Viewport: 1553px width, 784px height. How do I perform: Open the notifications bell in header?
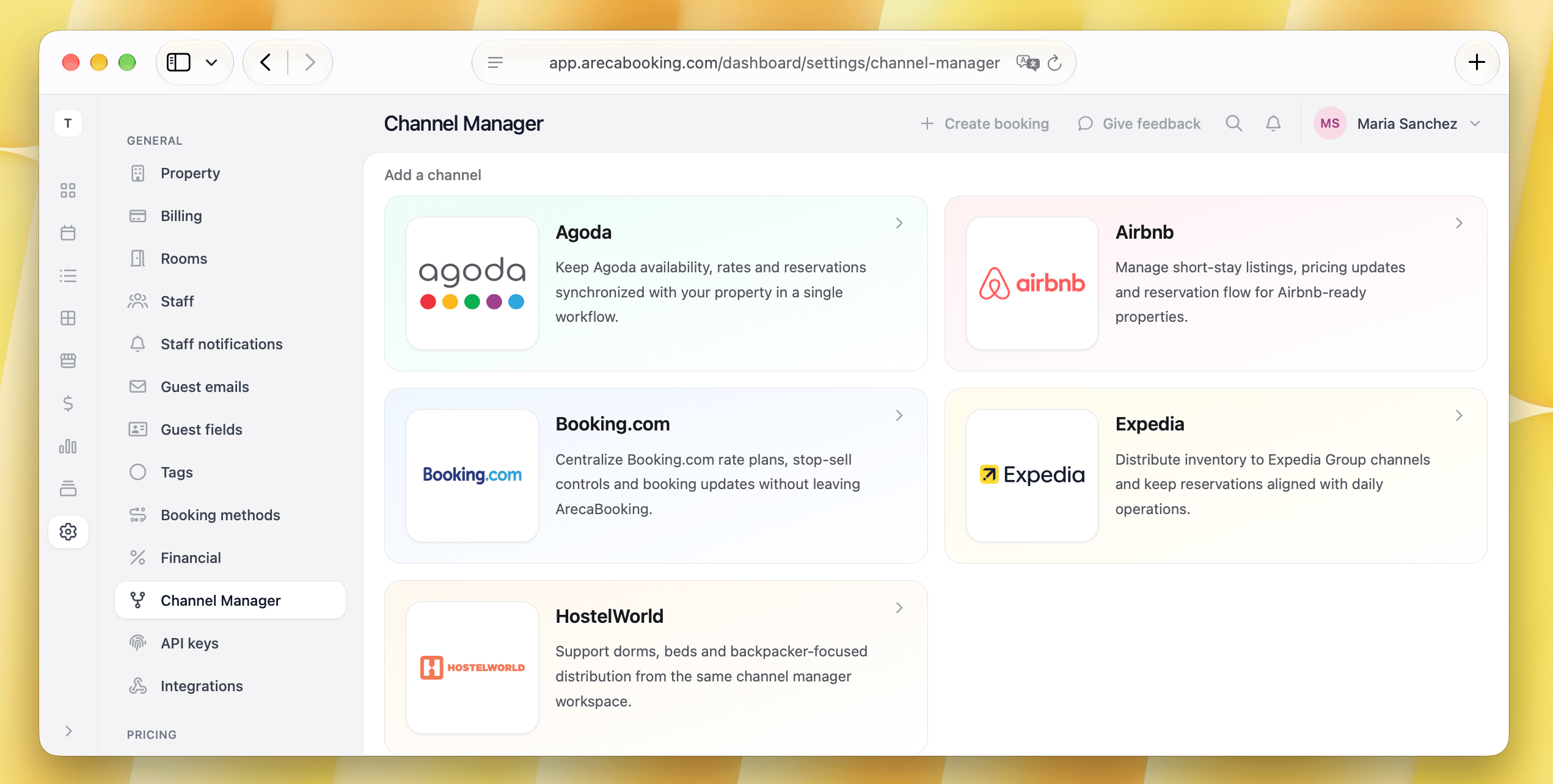point(1273,123)
